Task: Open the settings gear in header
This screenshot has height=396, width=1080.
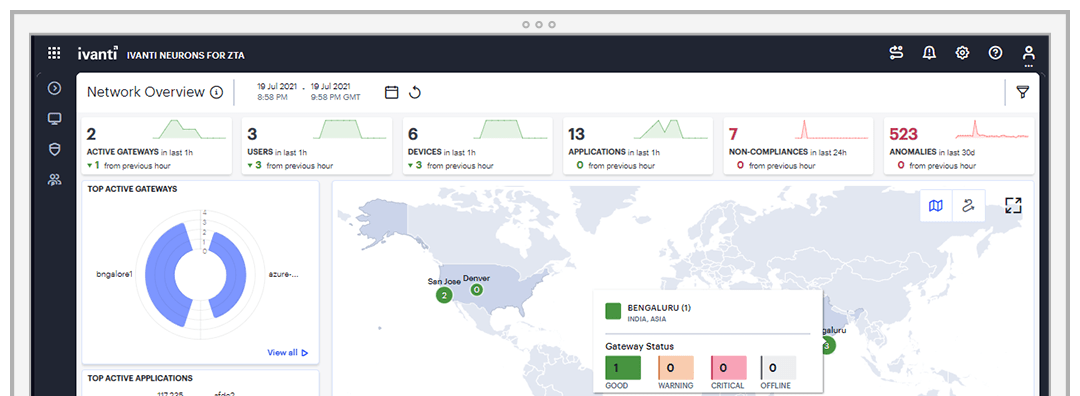Action: pyautogui.click(x=962, y=53)
